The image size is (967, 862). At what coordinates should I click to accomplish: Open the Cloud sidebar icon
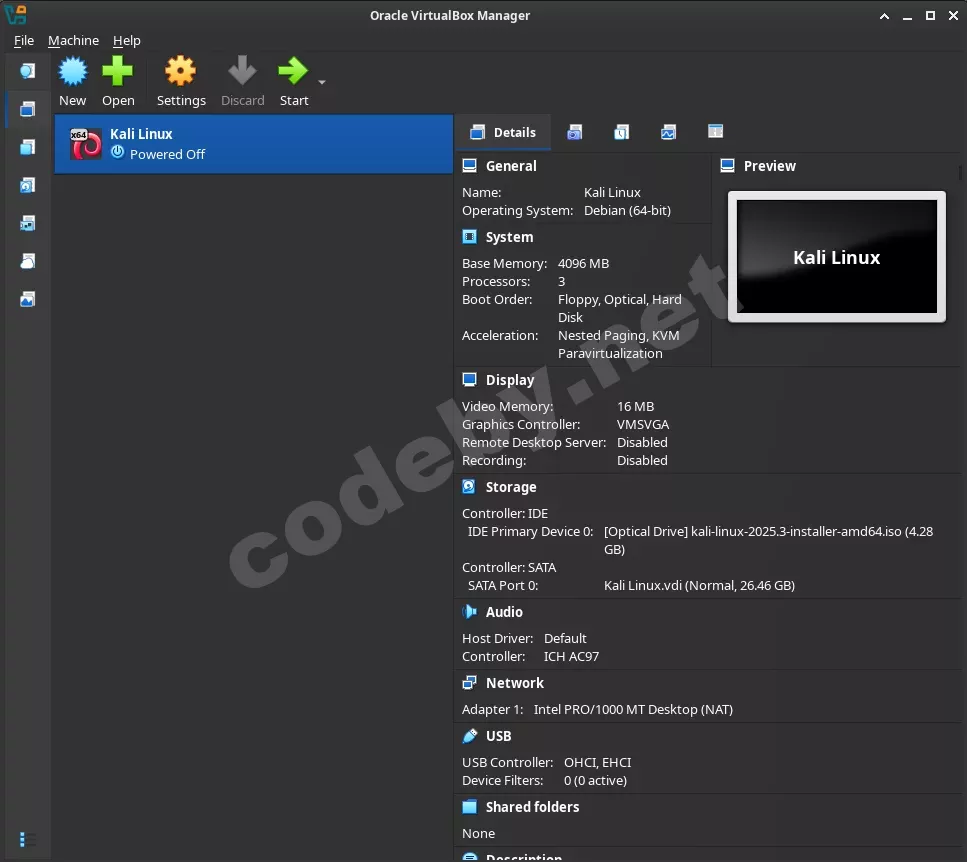(x=27, y=261)
